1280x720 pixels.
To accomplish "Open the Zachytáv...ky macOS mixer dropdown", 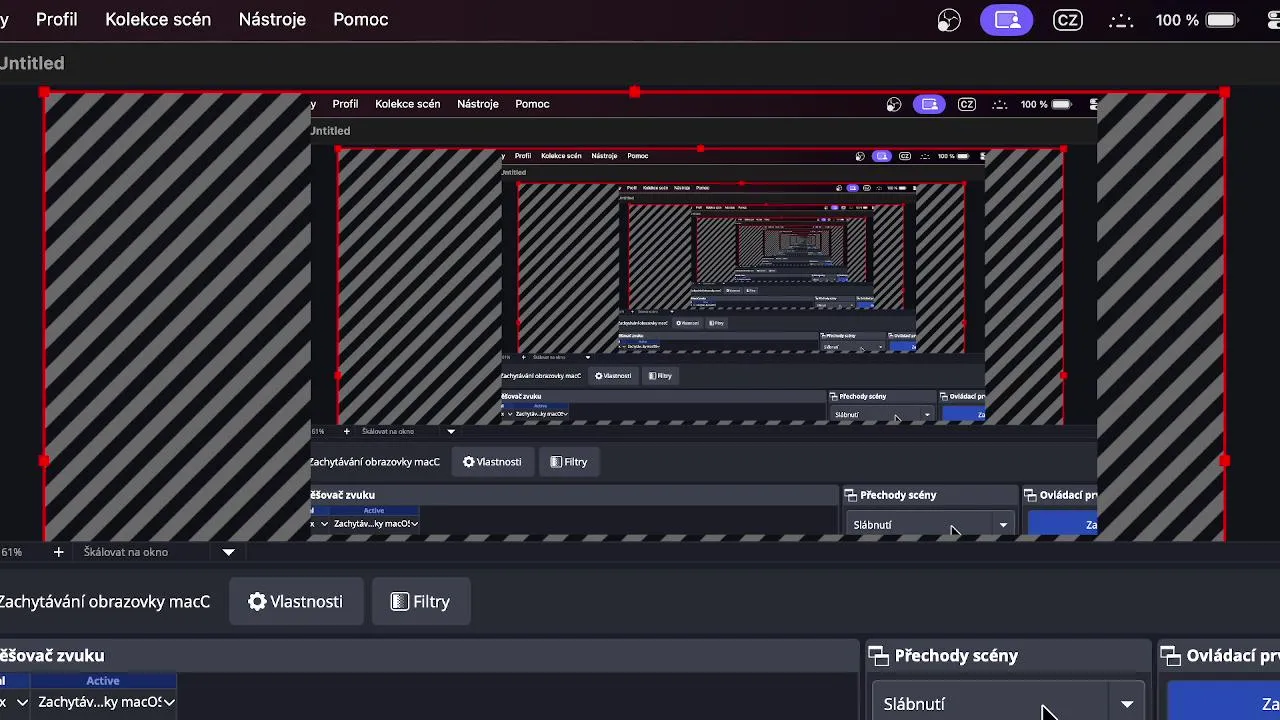I will (x=106, y=702).
